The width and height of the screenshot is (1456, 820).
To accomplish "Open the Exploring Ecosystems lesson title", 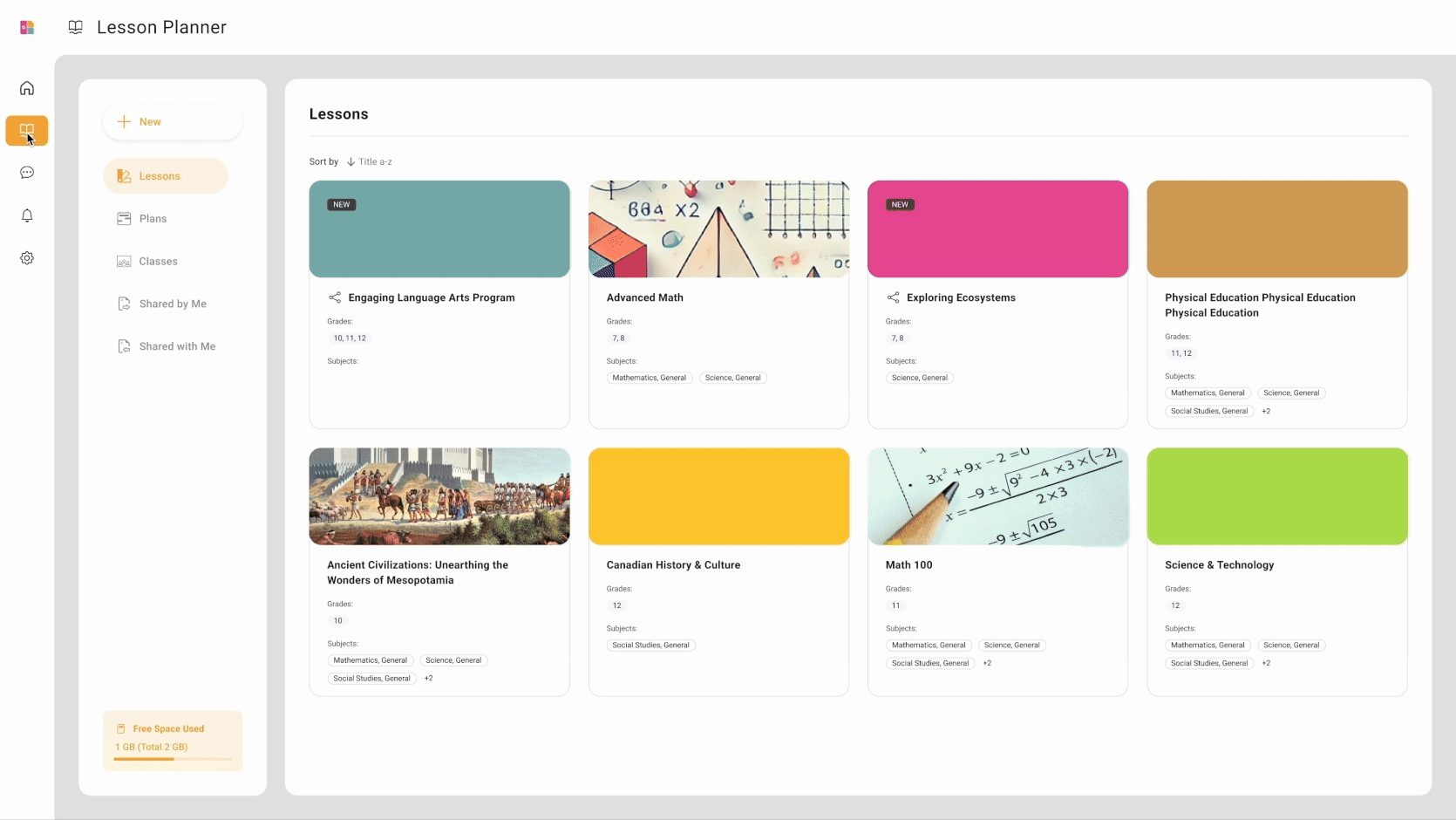I will pyautogui.click(x=961, y=297).
